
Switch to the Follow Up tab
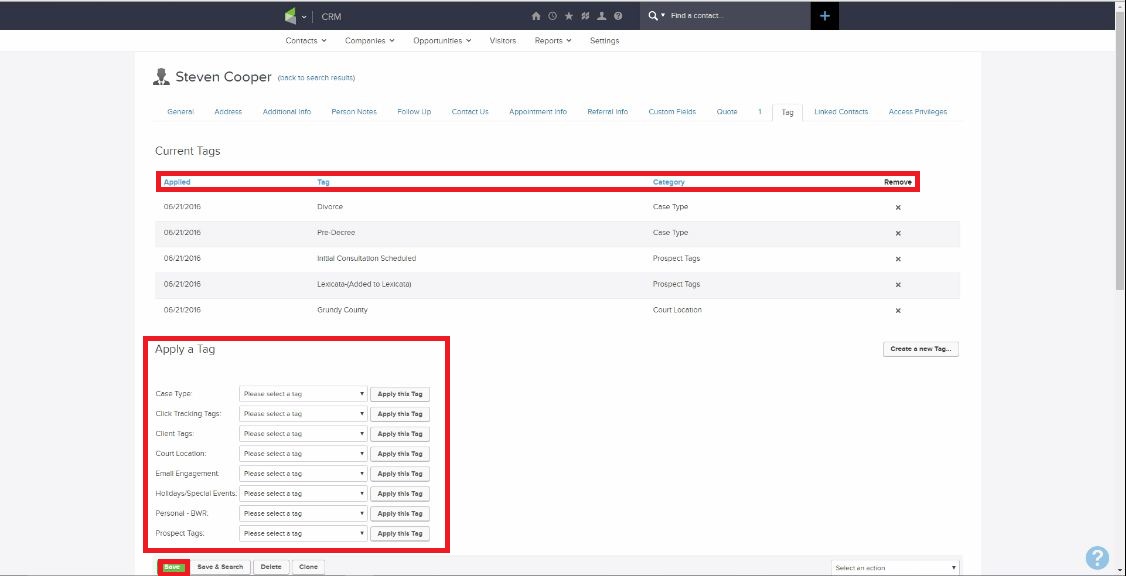pyautogui.click(x=414, y=112)
